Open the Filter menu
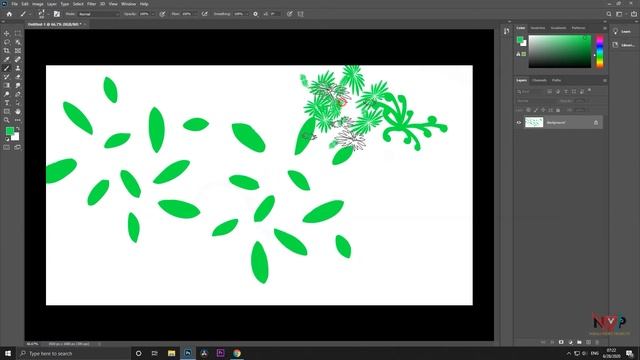Image resolution: width=640 pixels, height=360 pixels. pos(91,4)
